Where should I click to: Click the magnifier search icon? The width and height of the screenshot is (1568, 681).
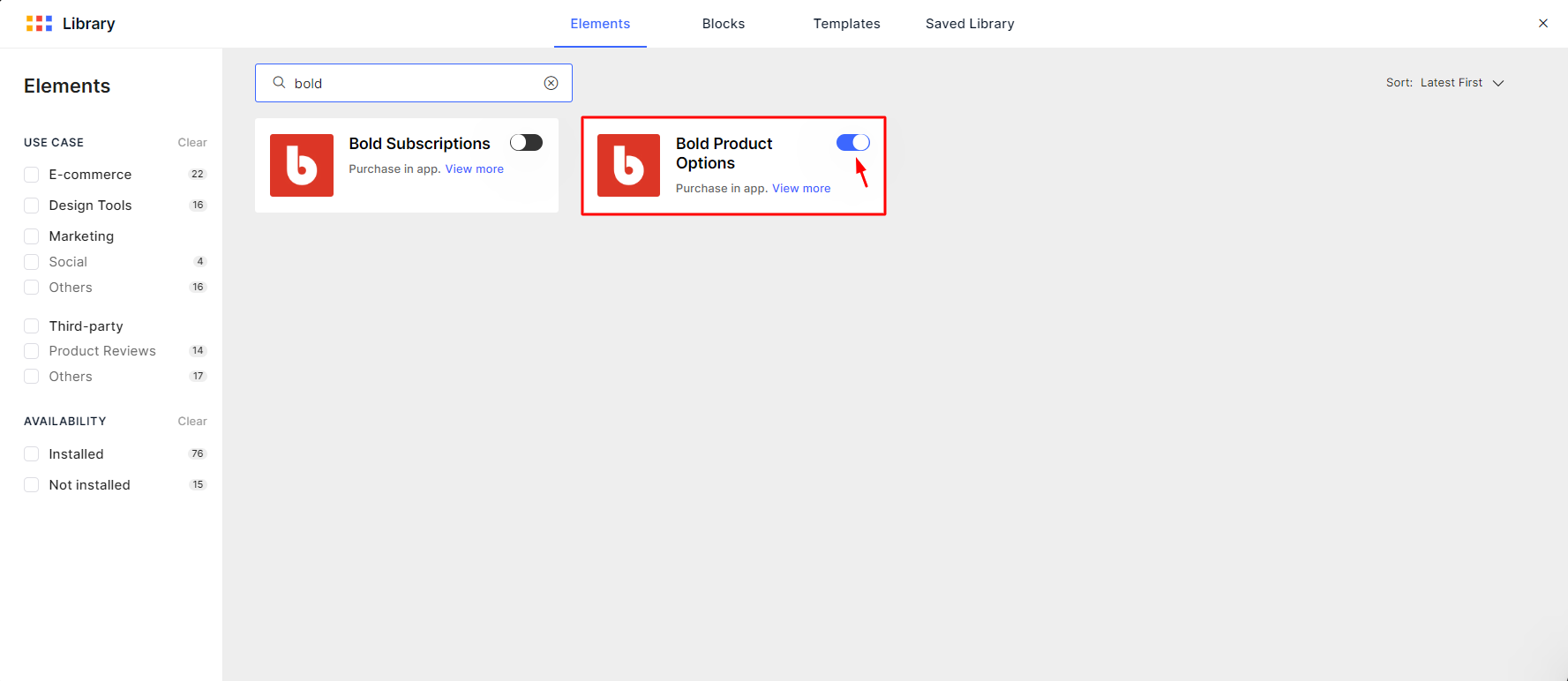coord(279,83)
